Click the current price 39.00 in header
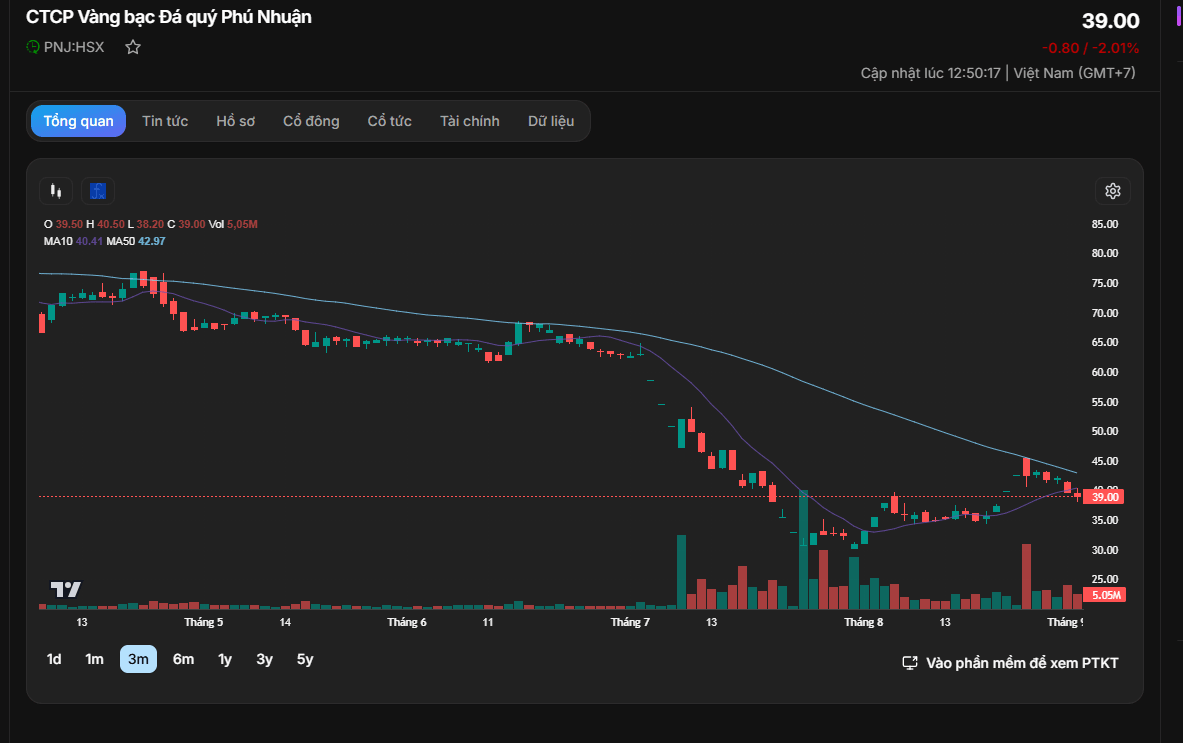The width and height of the screenshot is (1183, 743). click(x=1111, y=21)
